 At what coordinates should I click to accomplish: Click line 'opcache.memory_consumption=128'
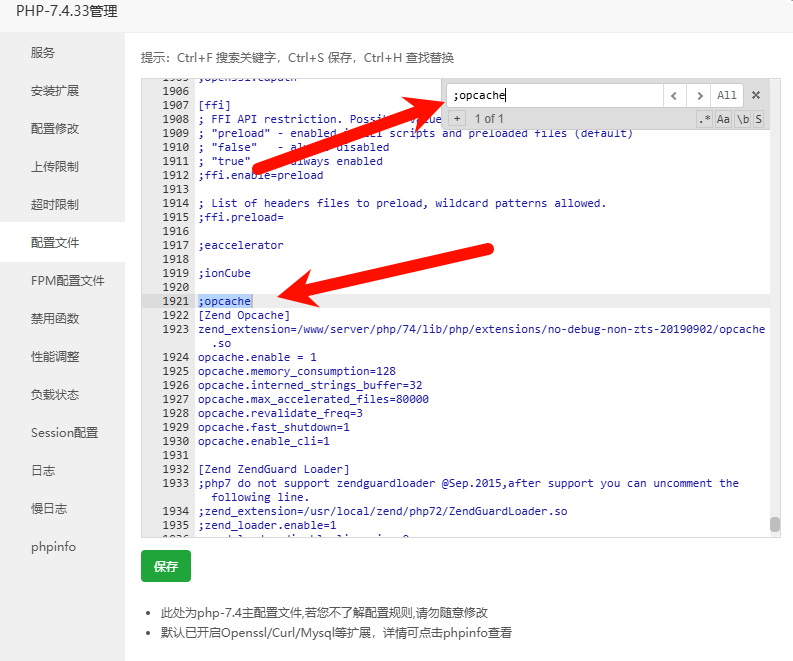click(x=297, y=371)
